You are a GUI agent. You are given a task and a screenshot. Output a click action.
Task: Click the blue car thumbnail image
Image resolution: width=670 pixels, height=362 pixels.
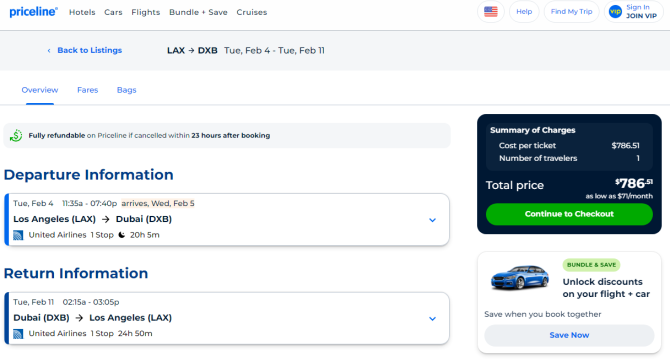(x=520, y=278)
